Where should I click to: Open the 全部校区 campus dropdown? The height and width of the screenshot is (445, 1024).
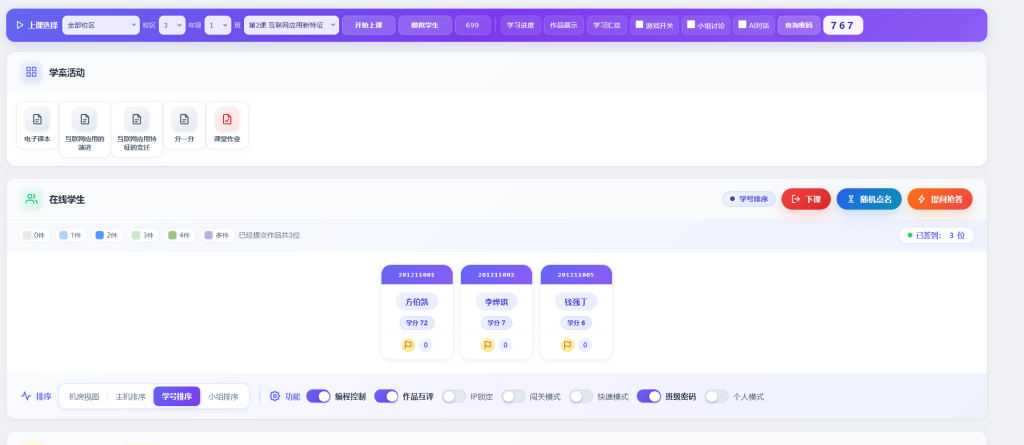click(101, 25)
